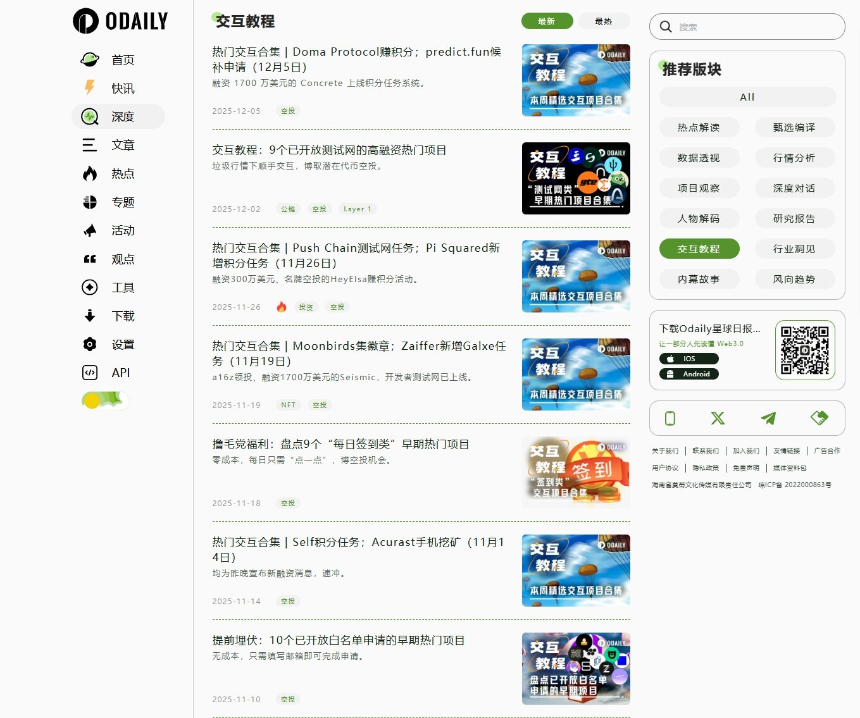Click the search input field
This screenshot has width=860, height=718.
click(x=750, y=27)
